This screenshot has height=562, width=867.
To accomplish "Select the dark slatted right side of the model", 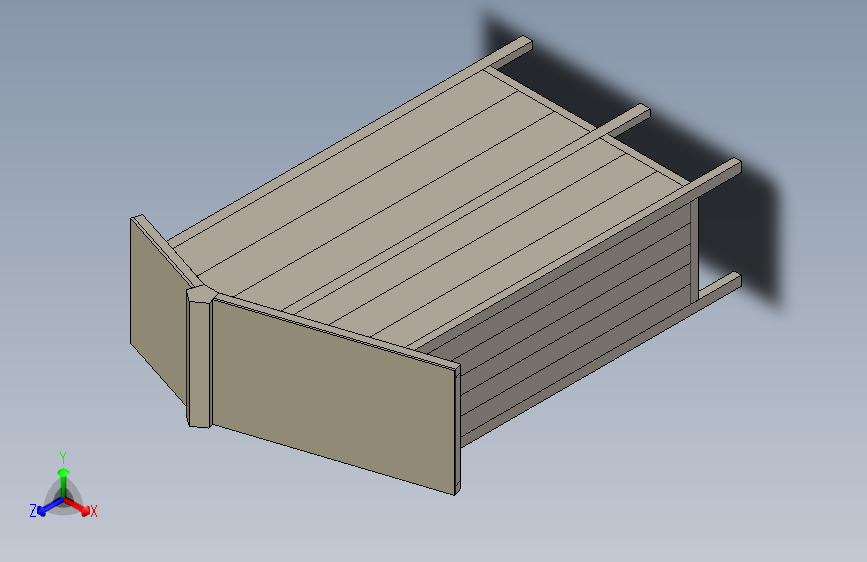I will tap(575, 321).
